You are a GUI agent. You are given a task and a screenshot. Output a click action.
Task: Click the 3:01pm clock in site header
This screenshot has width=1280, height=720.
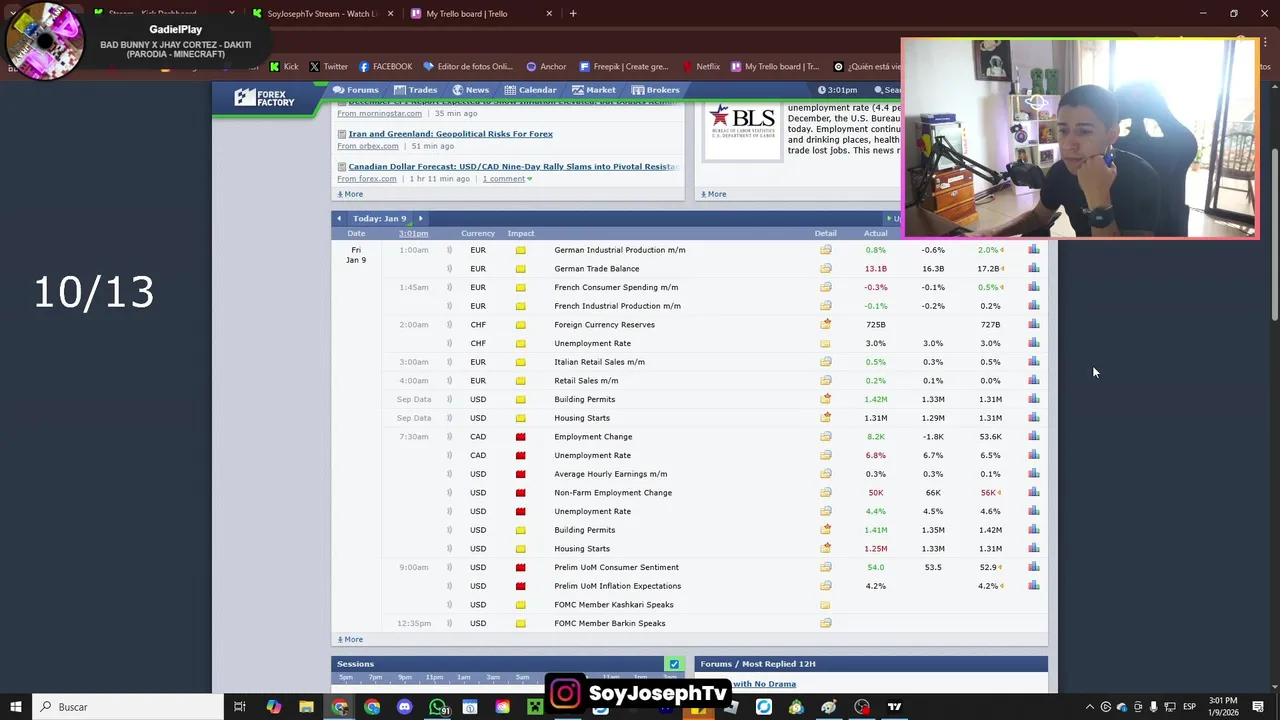(x=837, y=90)
